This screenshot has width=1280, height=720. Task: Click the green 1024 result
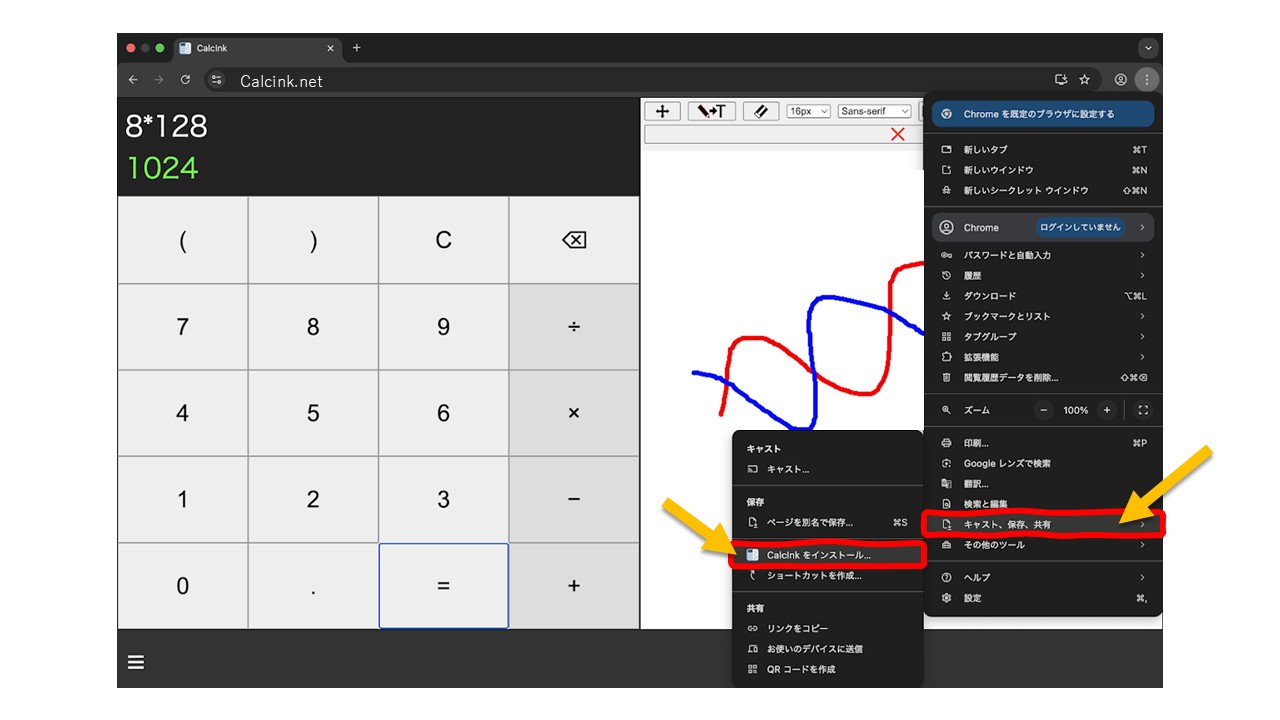point(162,168)
